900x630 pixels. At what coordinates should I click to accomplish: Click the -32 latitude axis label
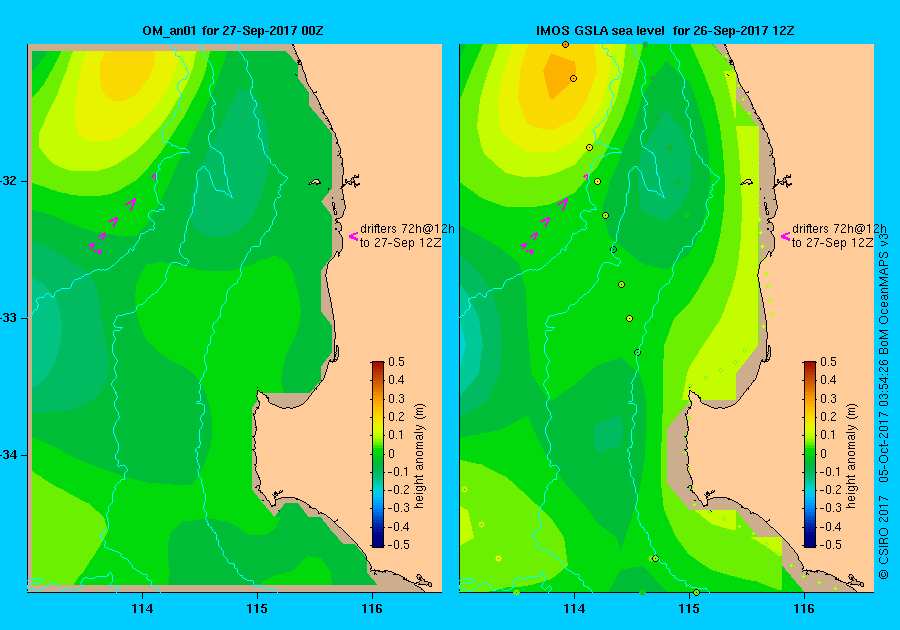coord(9,181)
